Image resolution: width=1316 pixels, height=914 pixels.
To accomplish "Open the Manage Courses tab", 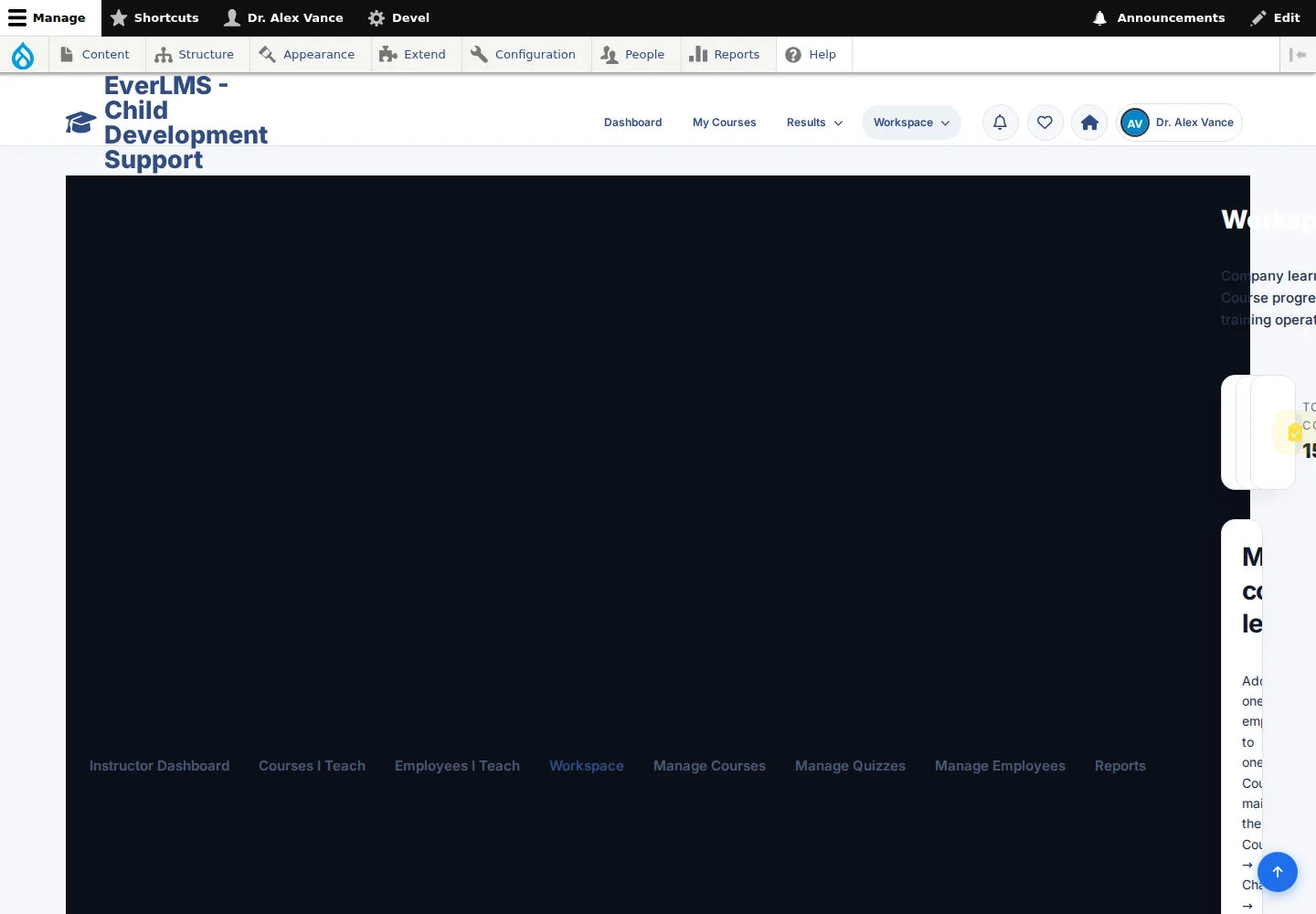I will 709,766.
